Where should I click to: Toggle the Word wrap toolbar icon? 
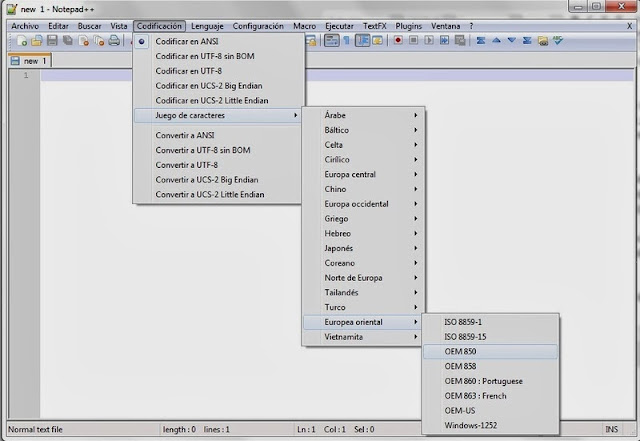331,40
